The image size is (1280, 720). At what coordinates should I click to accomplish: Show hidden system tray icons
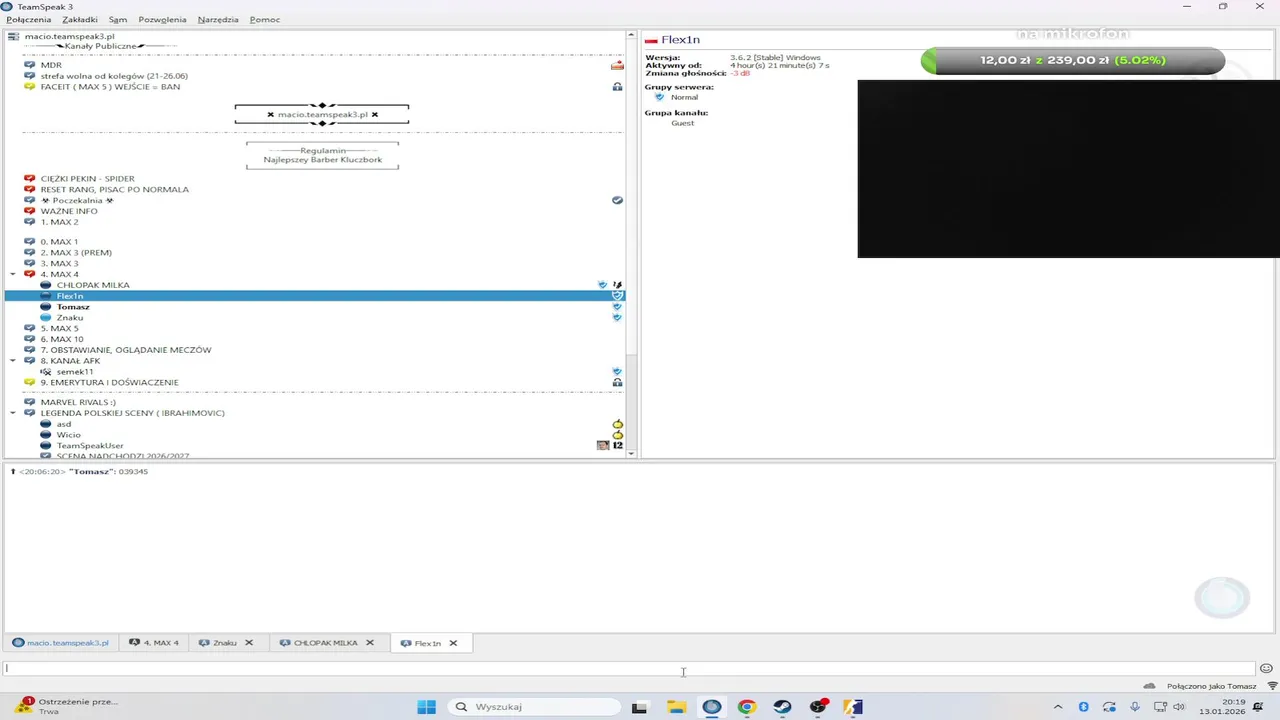pos(1058,707)
